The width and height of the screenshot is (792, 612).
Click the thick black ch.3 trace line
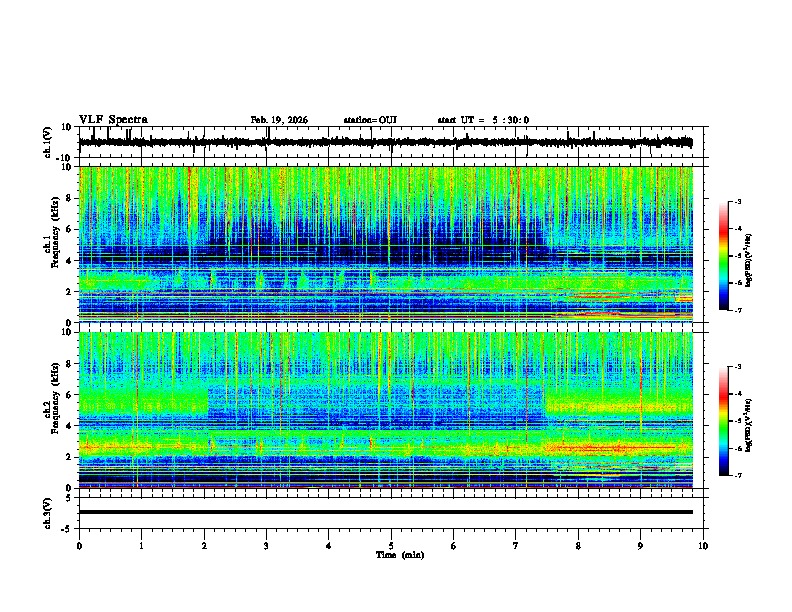tap(386, 512)
